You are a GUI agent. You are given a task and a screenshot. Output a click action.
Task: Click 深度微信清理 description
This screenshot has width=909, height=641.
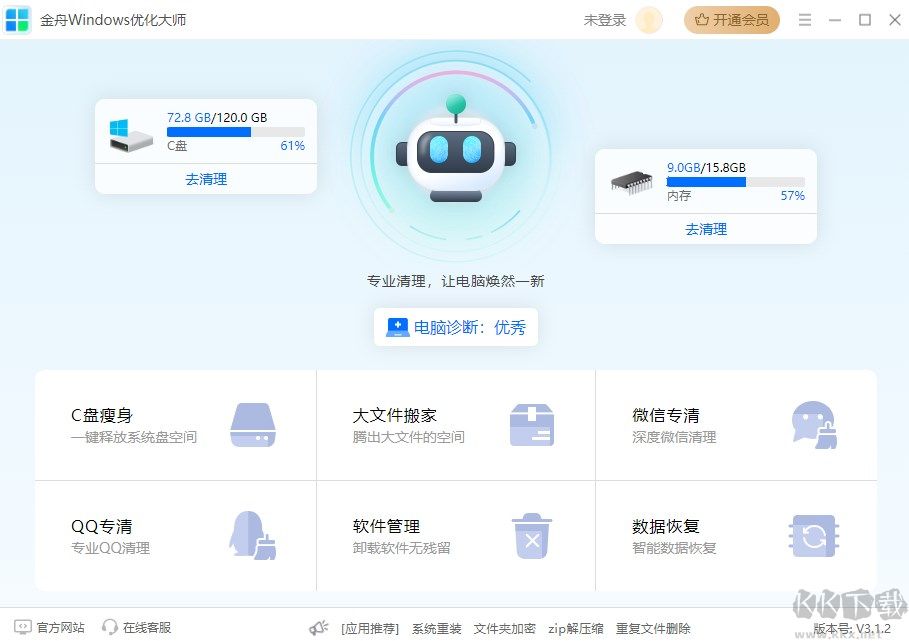click(x=674, y=437)
